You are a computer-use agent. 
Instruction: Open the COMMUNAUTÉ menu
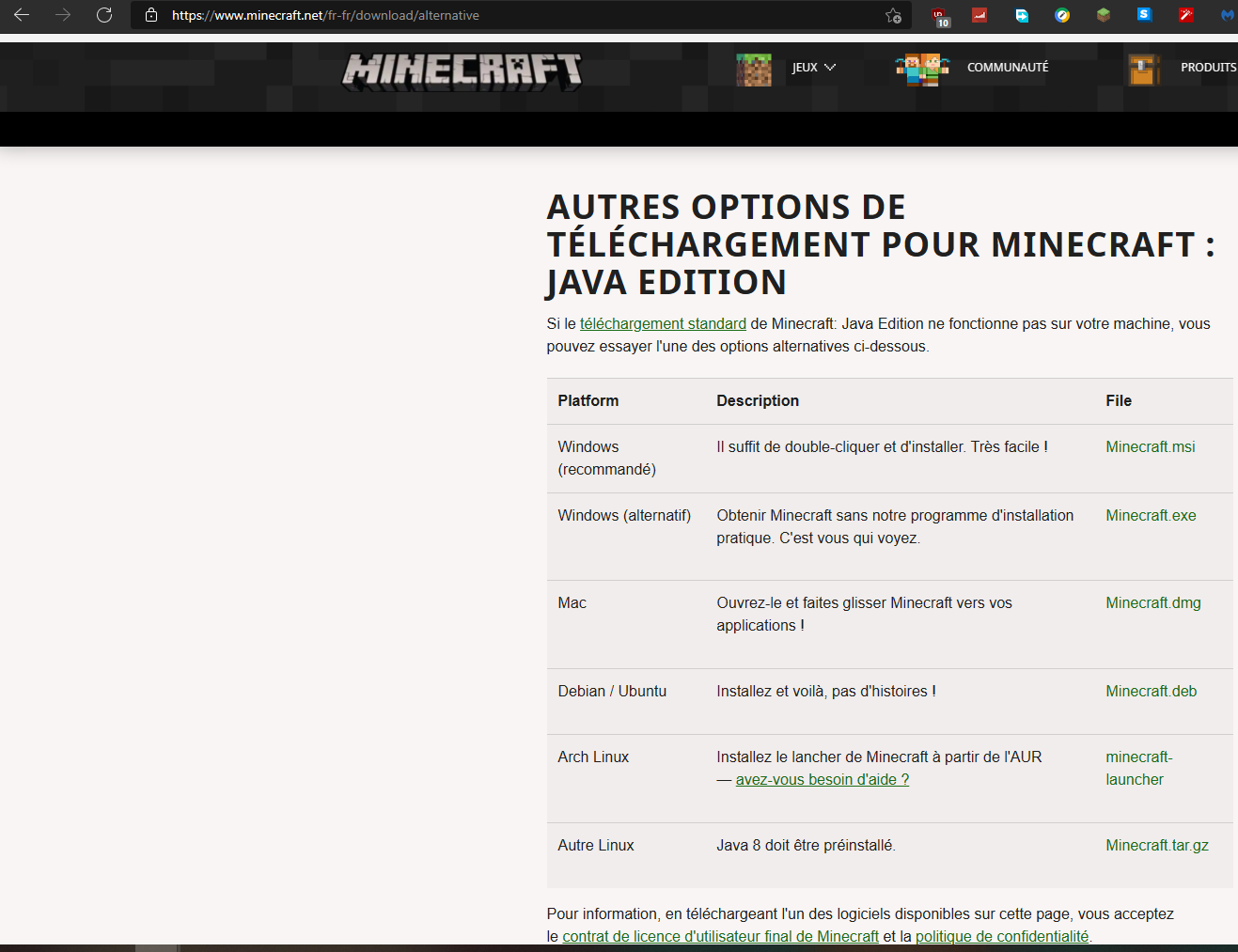click(x=1008, y=68)
